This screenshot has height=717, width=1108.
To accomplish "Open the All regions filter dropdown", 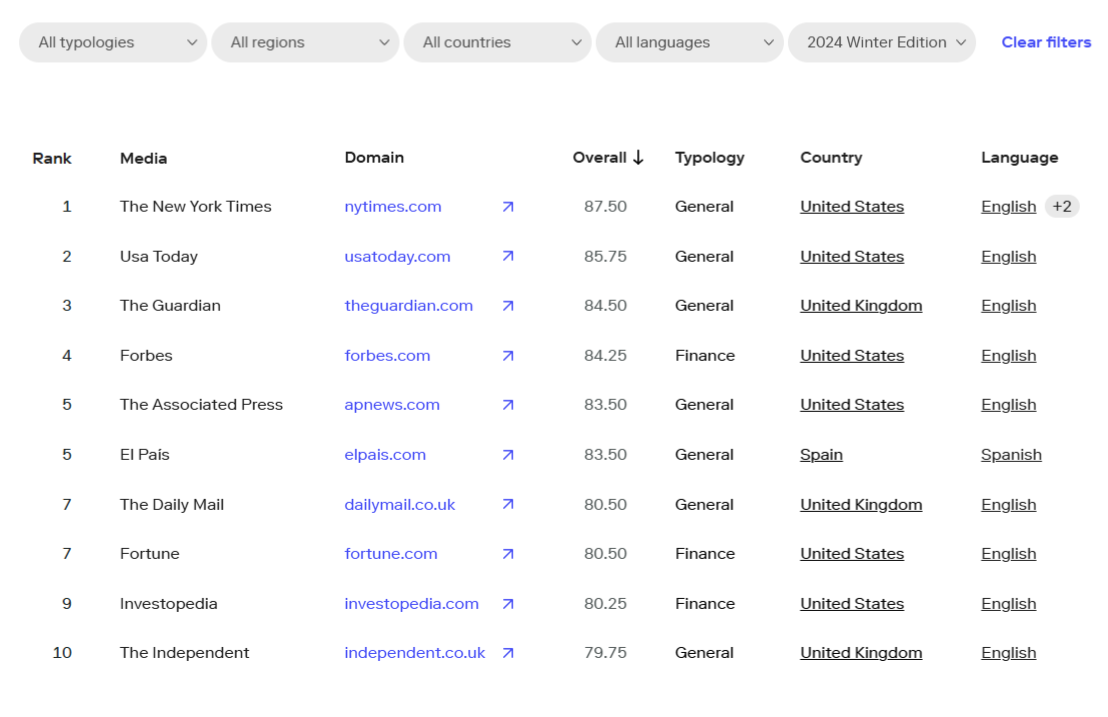I will (x=305, y=43).
